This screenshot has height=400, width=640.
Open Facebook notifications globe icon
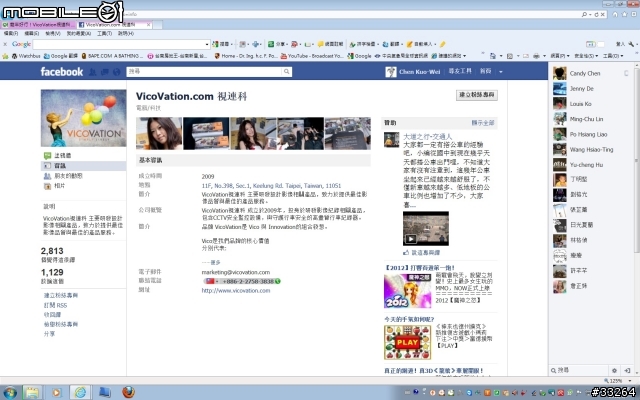pyautogui.click(x=117, y=72)
